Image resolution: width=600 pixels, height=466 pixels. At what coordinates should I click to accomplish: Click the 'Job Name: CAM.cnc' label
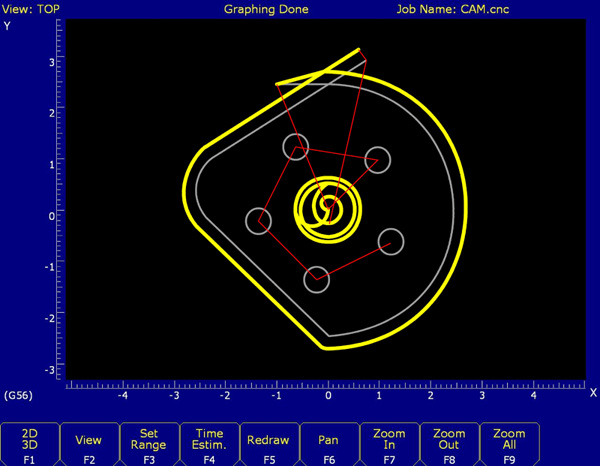[x=453, y=9]
